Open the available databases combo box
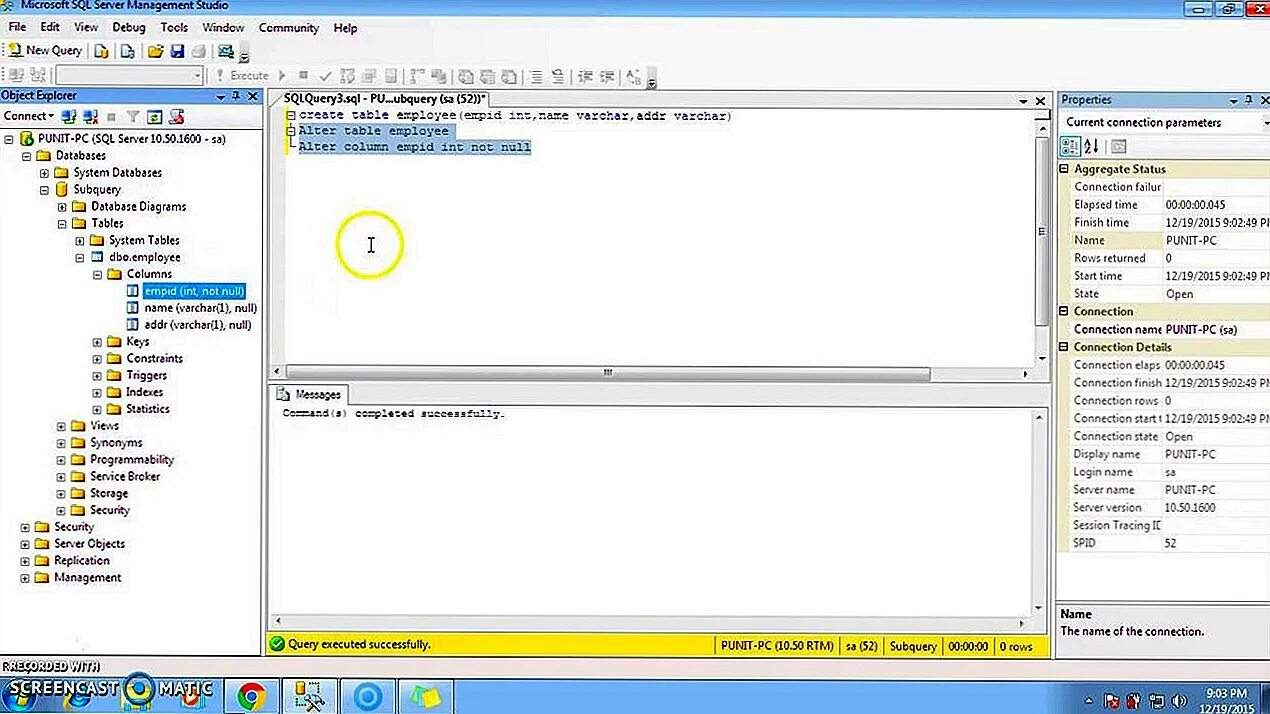This screenshot has height=714, width=1270. pyautogui.click(x=129, y=75)
